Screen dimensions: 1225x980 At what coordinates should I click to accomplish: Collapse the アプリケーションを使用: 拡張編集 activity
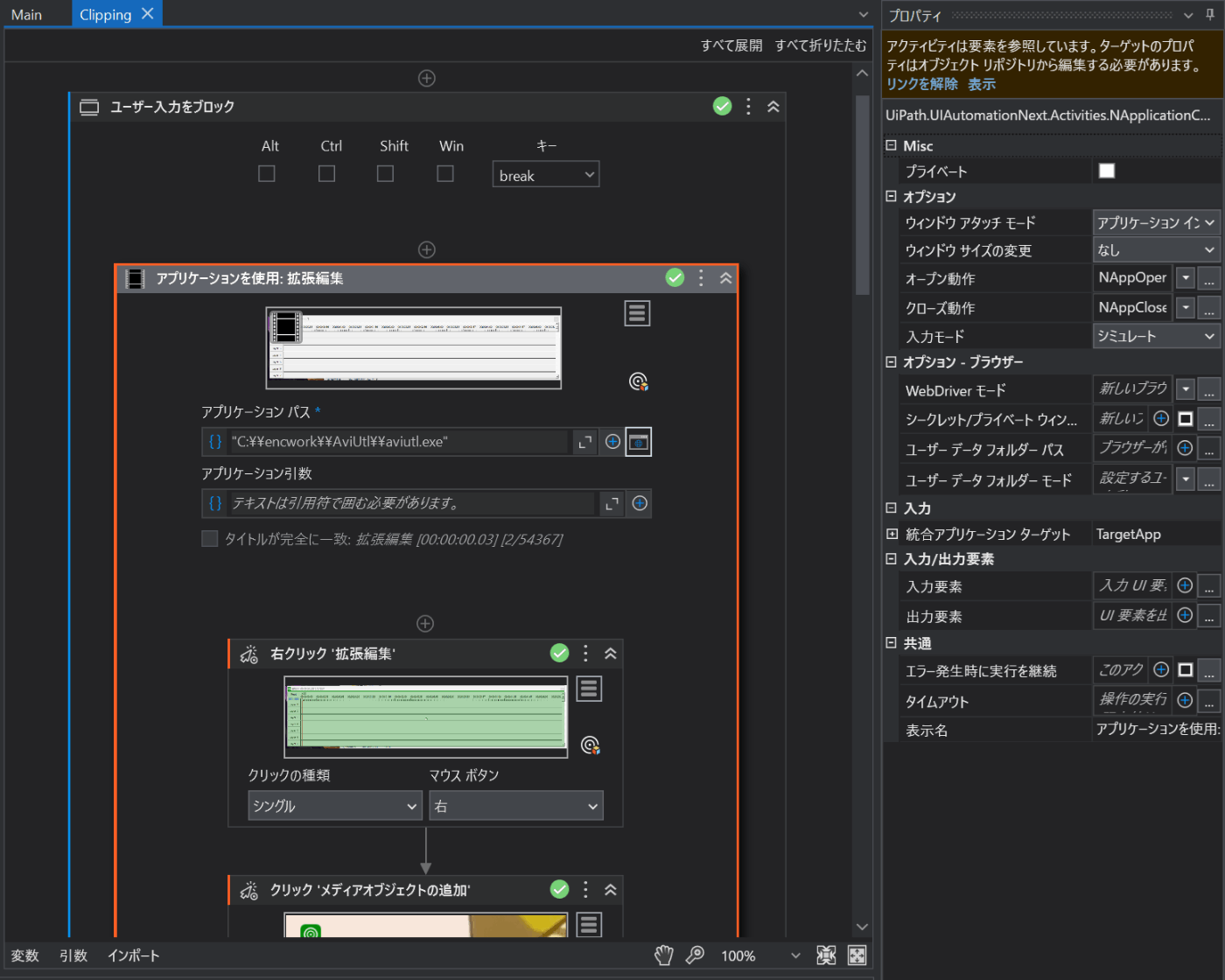click(x=726, y=278)
